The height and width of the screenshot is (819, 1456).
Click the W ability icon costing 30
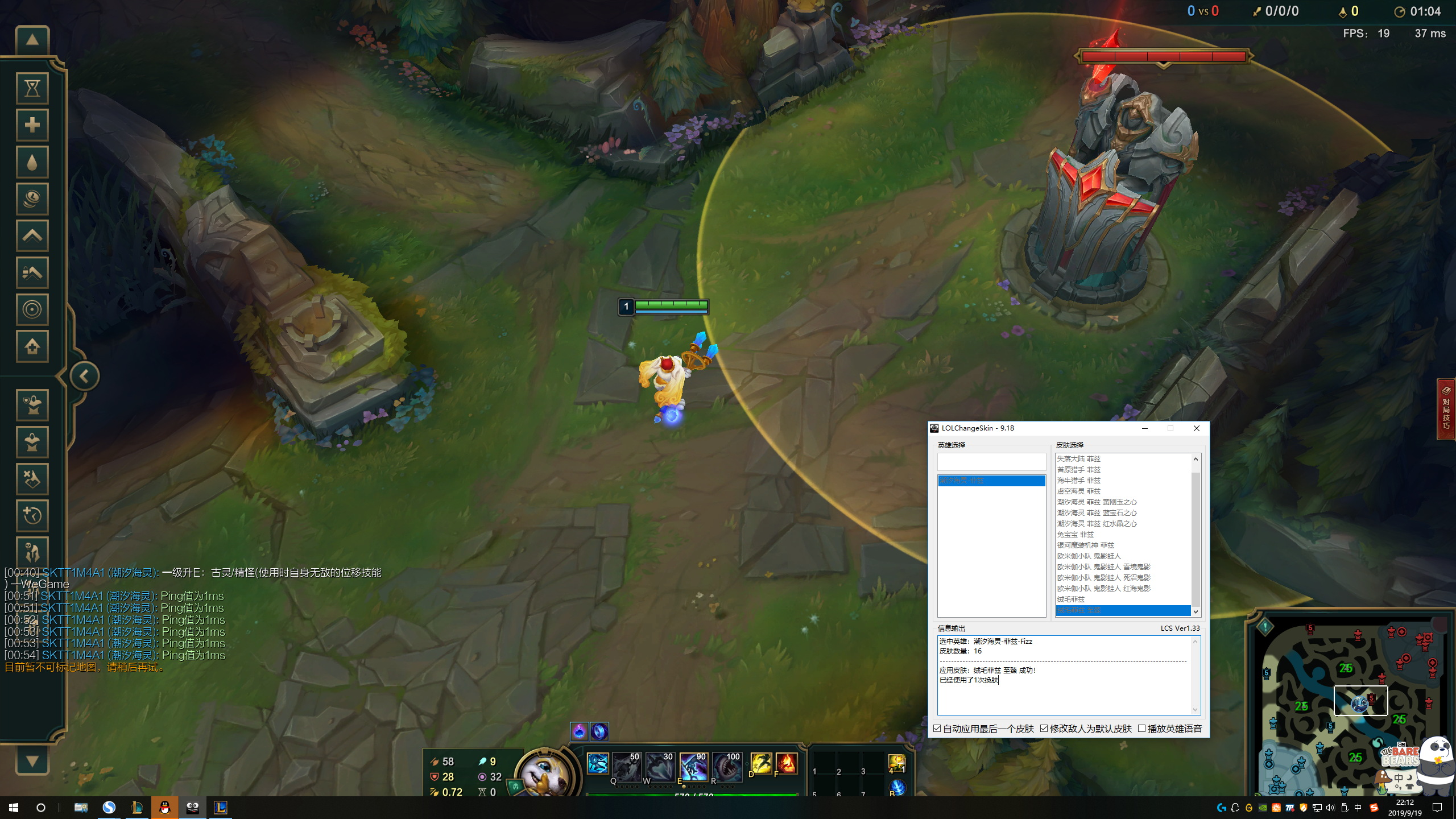coord(660,766)
